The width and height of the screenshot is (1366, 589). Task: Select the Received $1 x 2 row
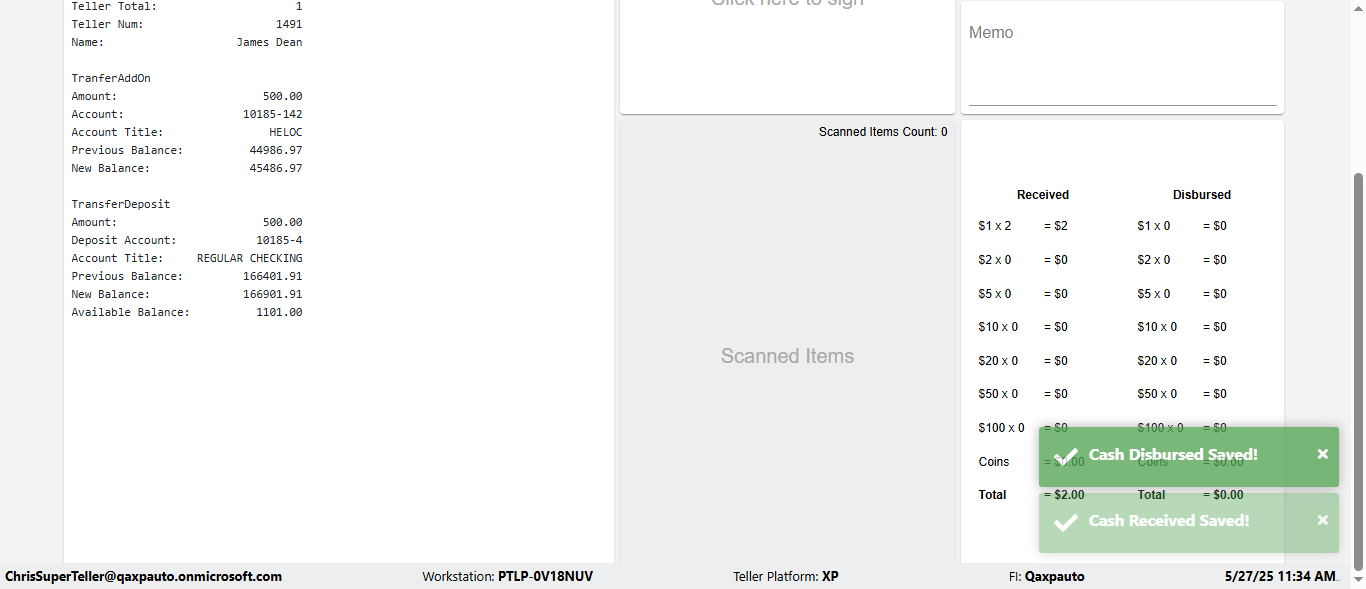1023,226
